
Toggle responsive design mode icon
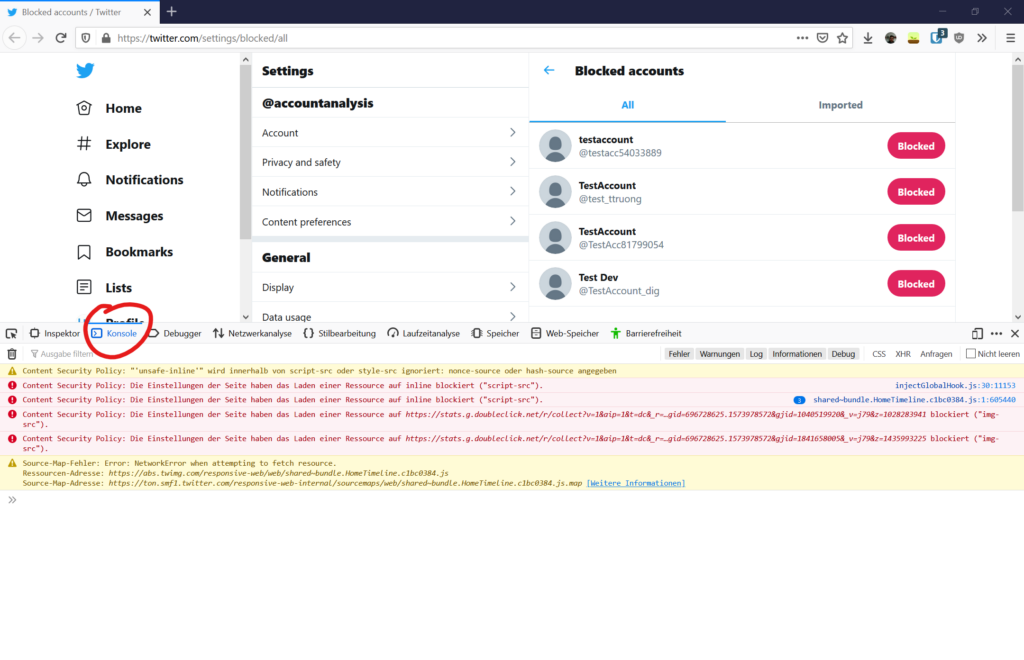coord(977,334)
